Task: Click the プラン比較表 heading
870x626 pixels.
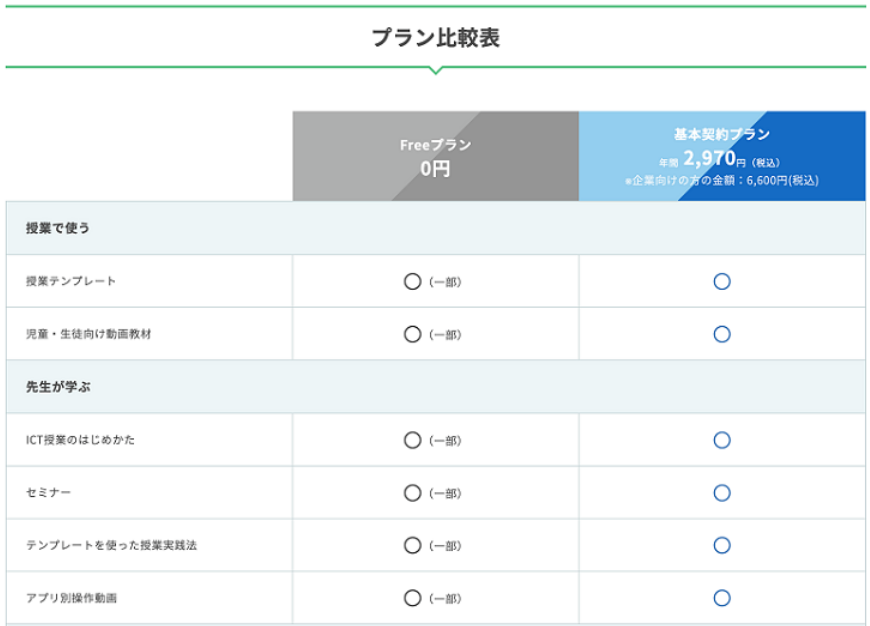Action: pyautogui.click(x=435, y=38)
